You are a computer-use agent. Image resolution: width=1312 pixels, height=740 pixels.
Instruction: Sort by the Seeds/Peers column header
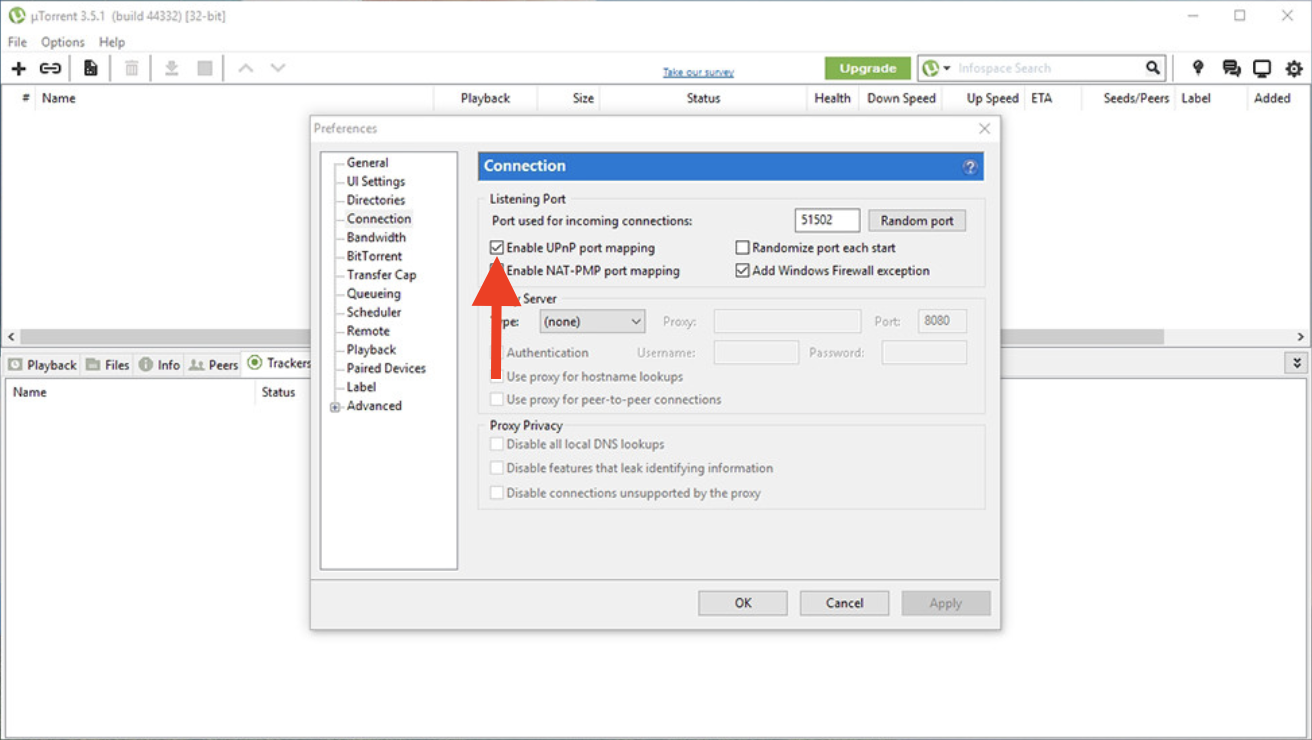tap(1136, 98)
